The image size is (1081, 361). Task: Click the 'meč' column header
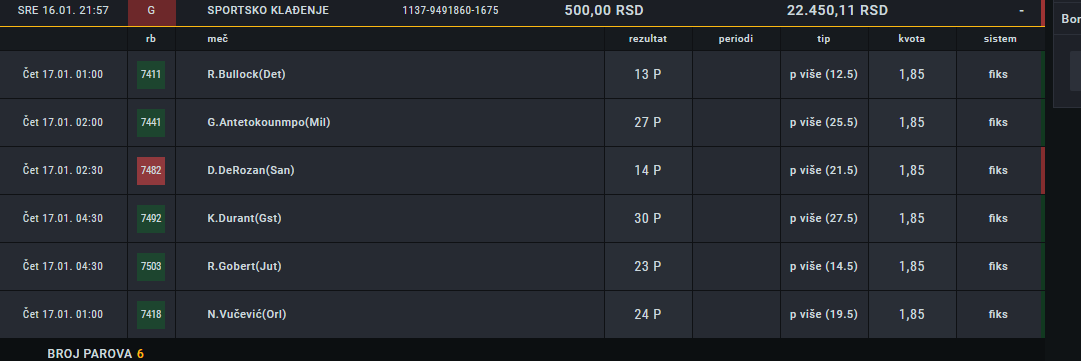coord(217,39)
